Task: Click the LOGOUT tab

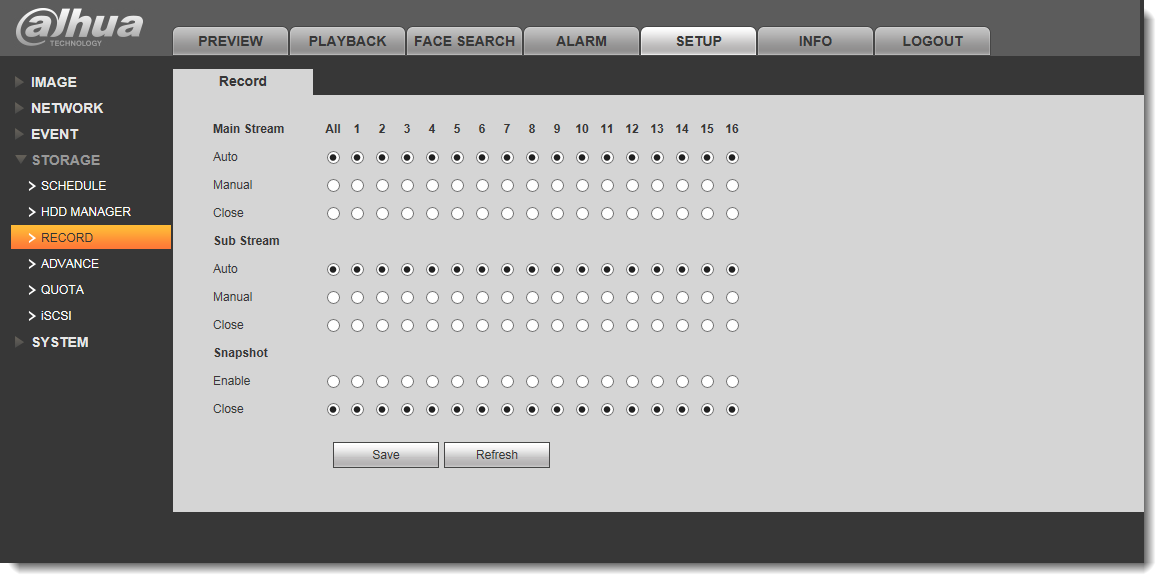Action: [x=932, y=41]
